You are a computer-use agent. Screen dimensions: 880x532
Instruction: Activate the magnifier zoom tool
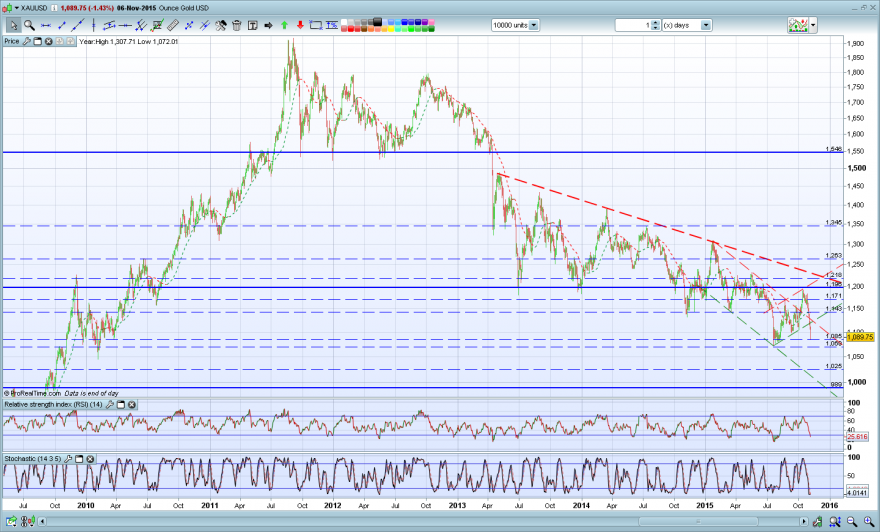(29, 25)
